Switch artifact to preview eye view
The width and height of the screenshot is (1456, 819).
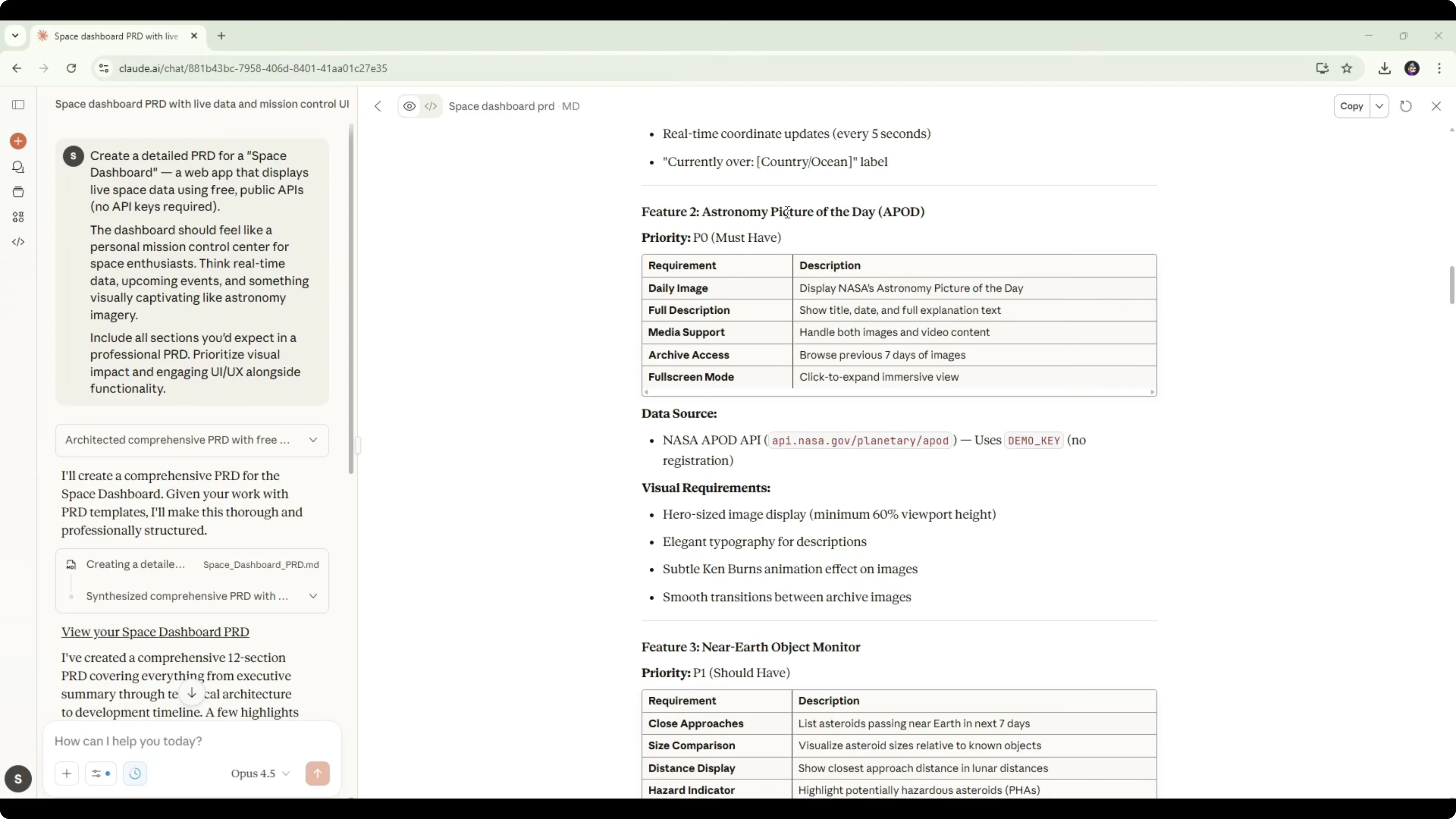[x=409, y=106]
